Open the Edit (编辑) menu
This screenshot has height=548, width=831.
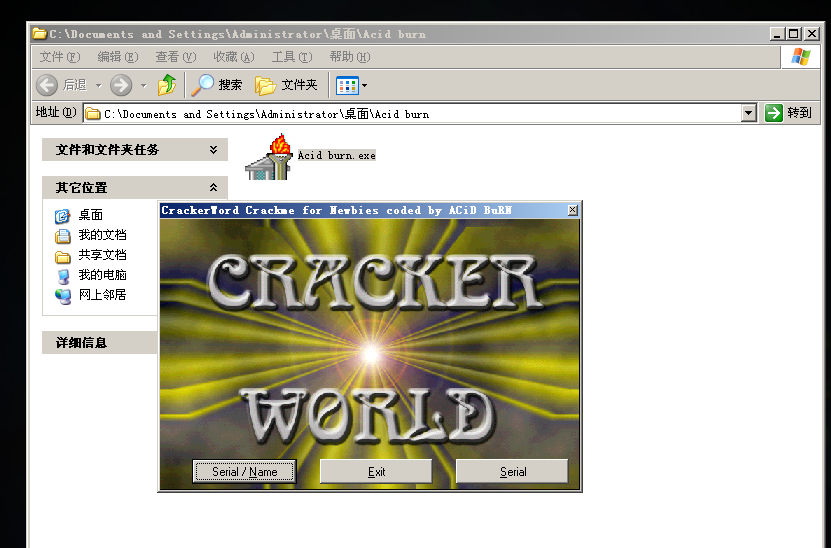click(x=118, y=57)
